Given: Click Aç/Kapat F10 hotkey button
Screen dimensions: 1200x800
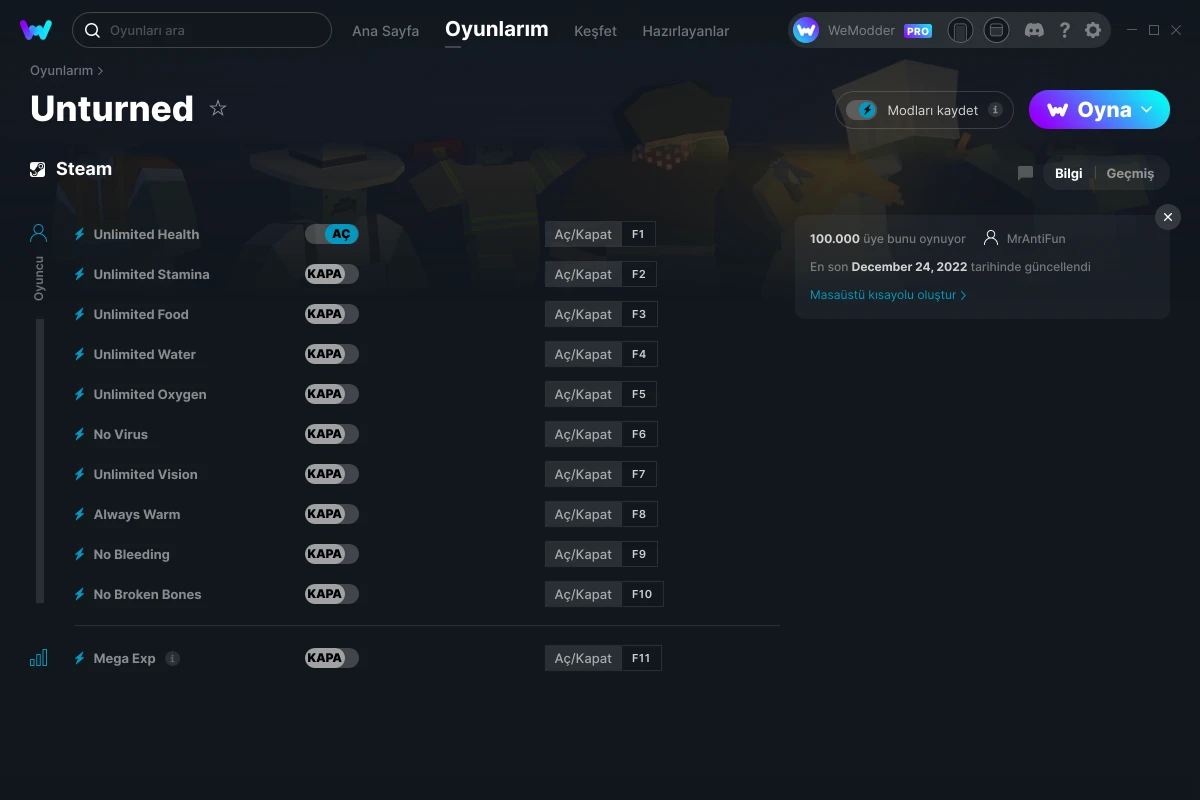Looking at the screenshot, I should (x=604, y=594).
